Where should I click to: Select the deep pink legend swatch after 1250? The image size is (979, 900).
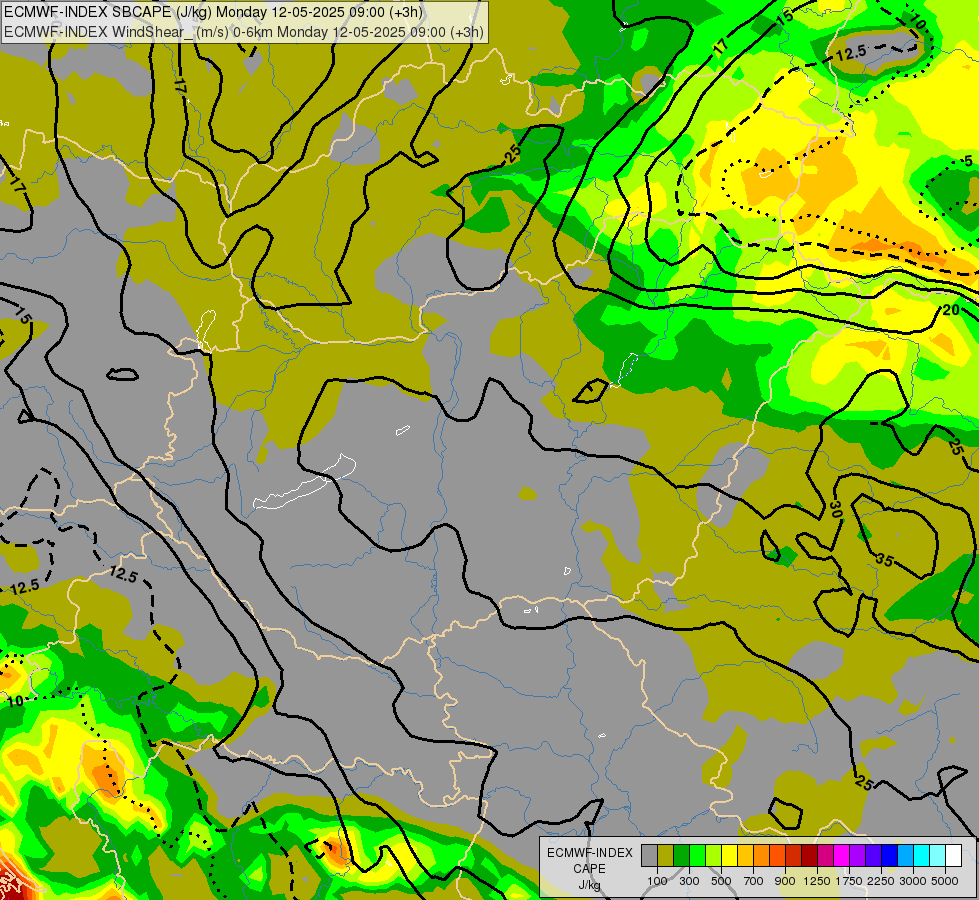[825, 855]
